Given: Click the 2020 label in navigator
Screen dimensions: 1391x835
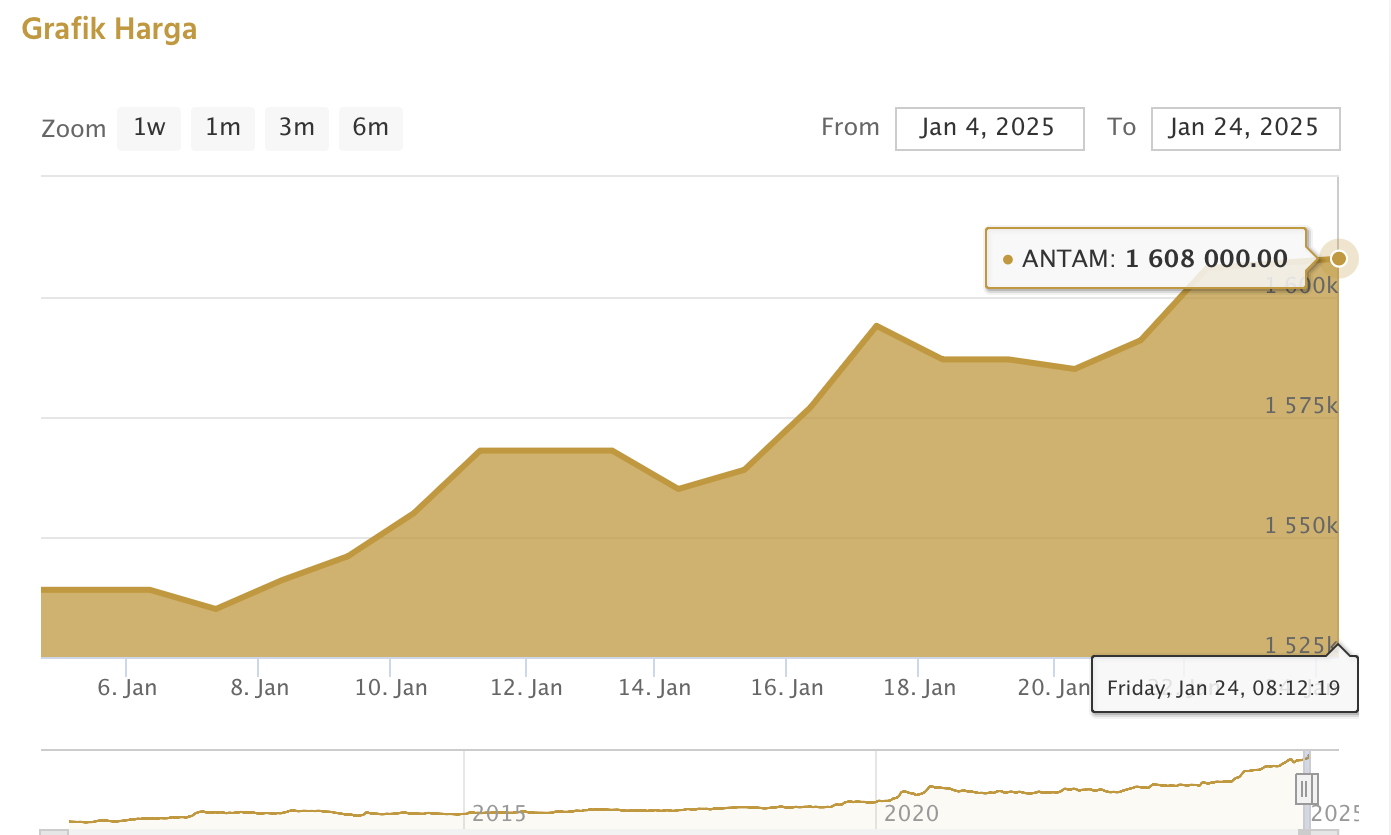Looking at the screenshot, I should 911,812.
